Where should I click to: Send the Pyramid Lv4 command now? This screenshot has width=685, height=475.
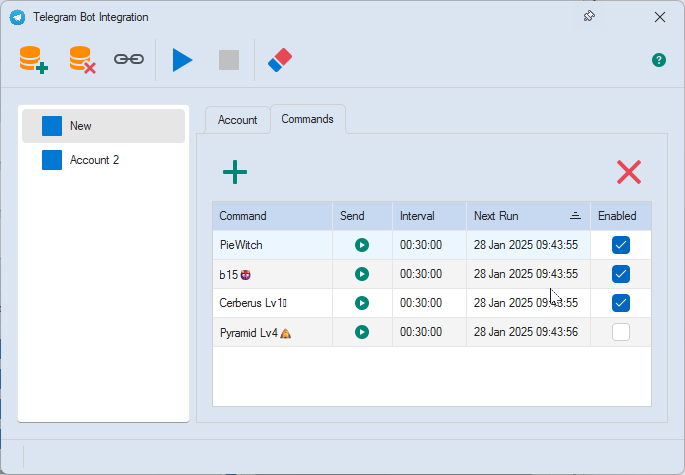362,332
